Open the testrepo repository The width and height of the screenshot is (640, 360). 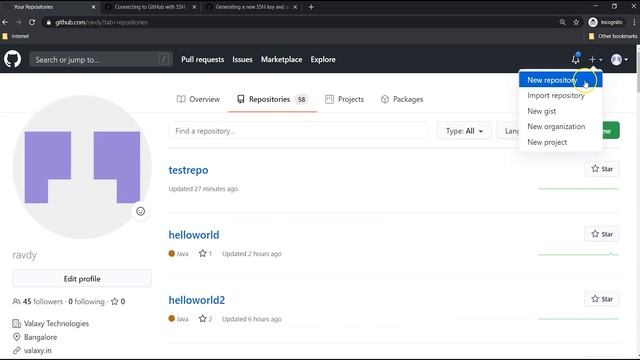click(188, 170)
